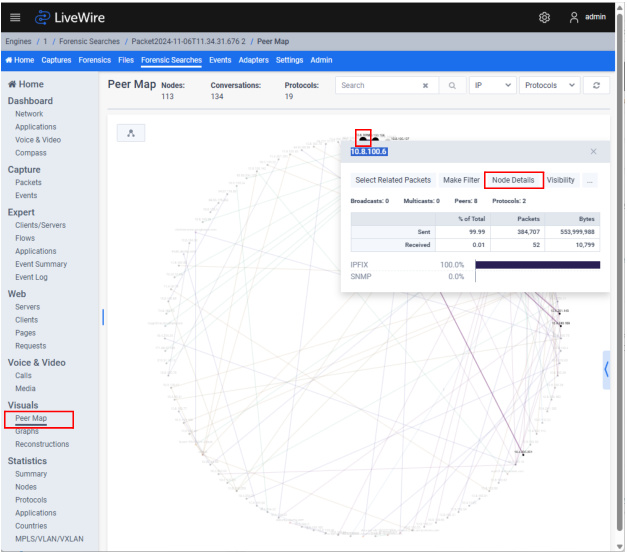627x553 pixels.
Task: Close the 10.8.100.6 node popup
Action: pyautogui.click(x=593, y=152)
